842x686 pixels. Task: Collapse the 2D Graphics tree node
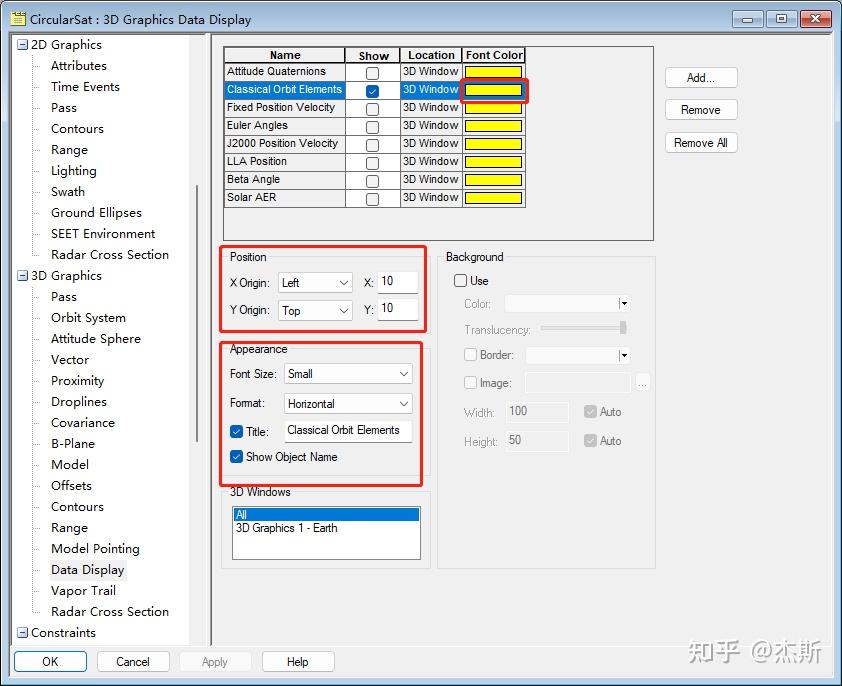pos(22,45)
